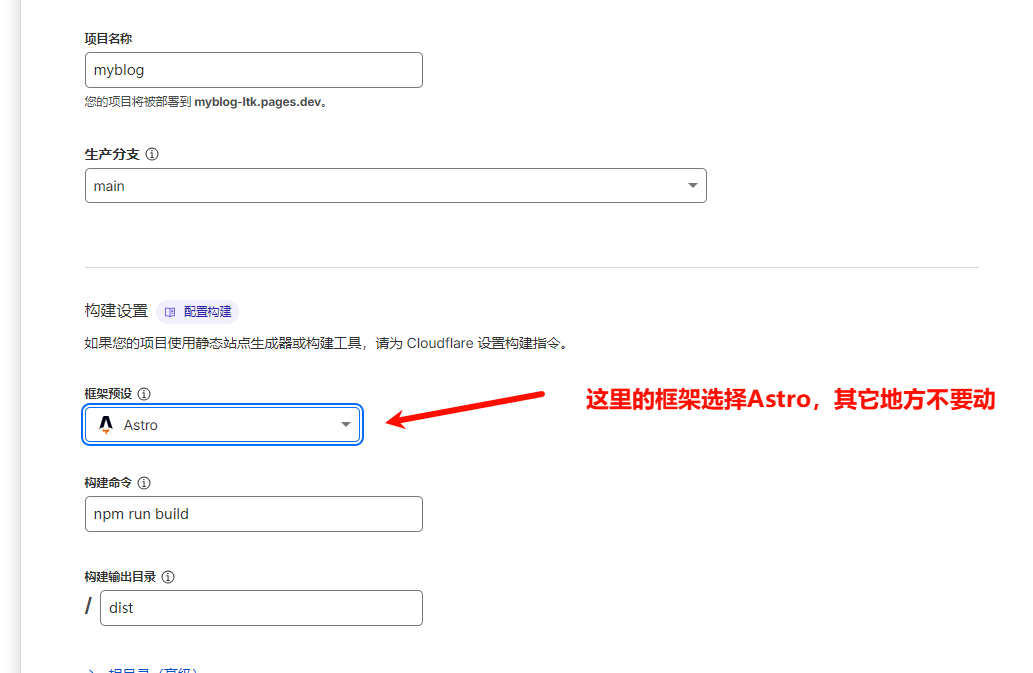Click the 构建设置 section heading

pyautogui.click(x=115, y=310)
